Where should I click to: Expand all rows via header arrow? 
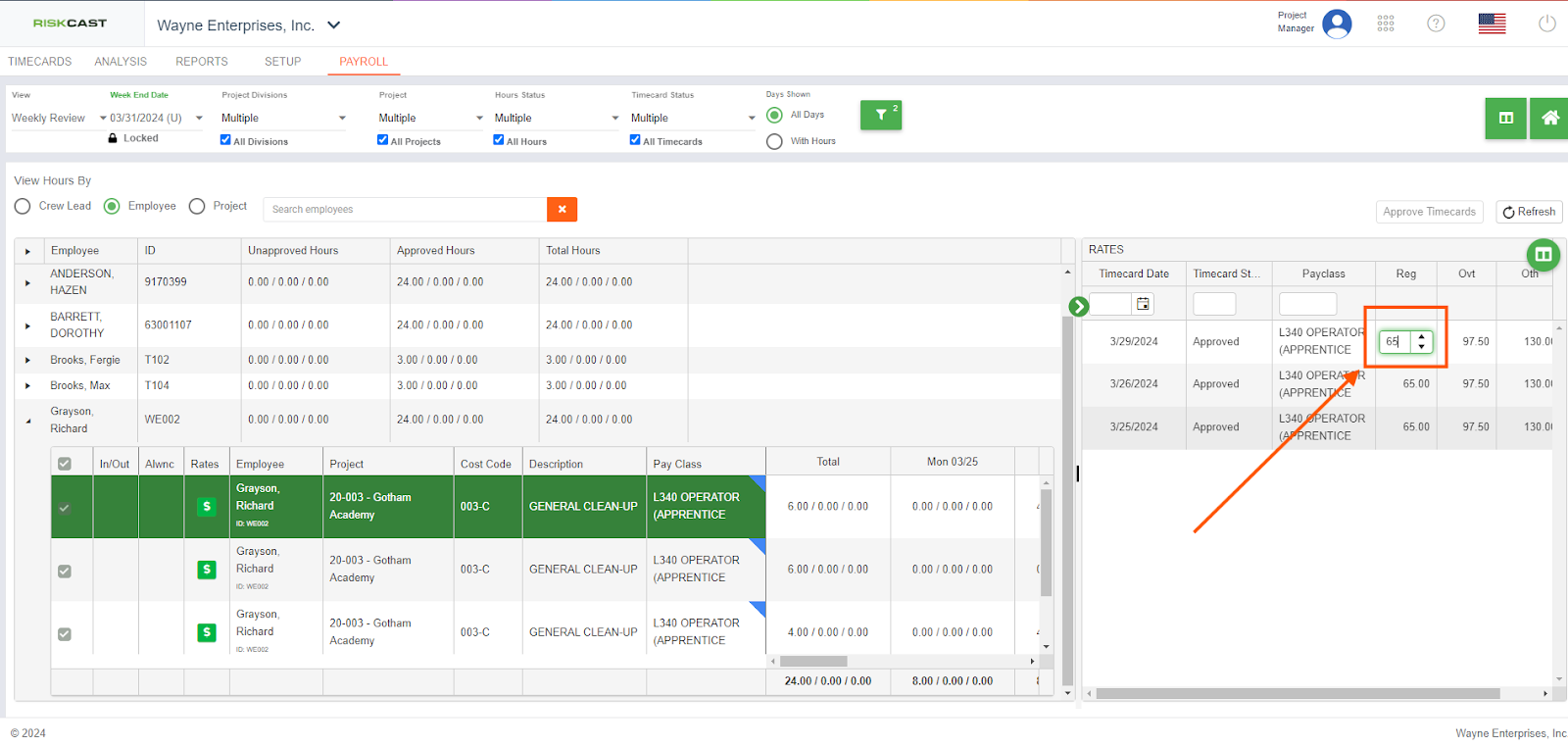[x=27, y=252]
